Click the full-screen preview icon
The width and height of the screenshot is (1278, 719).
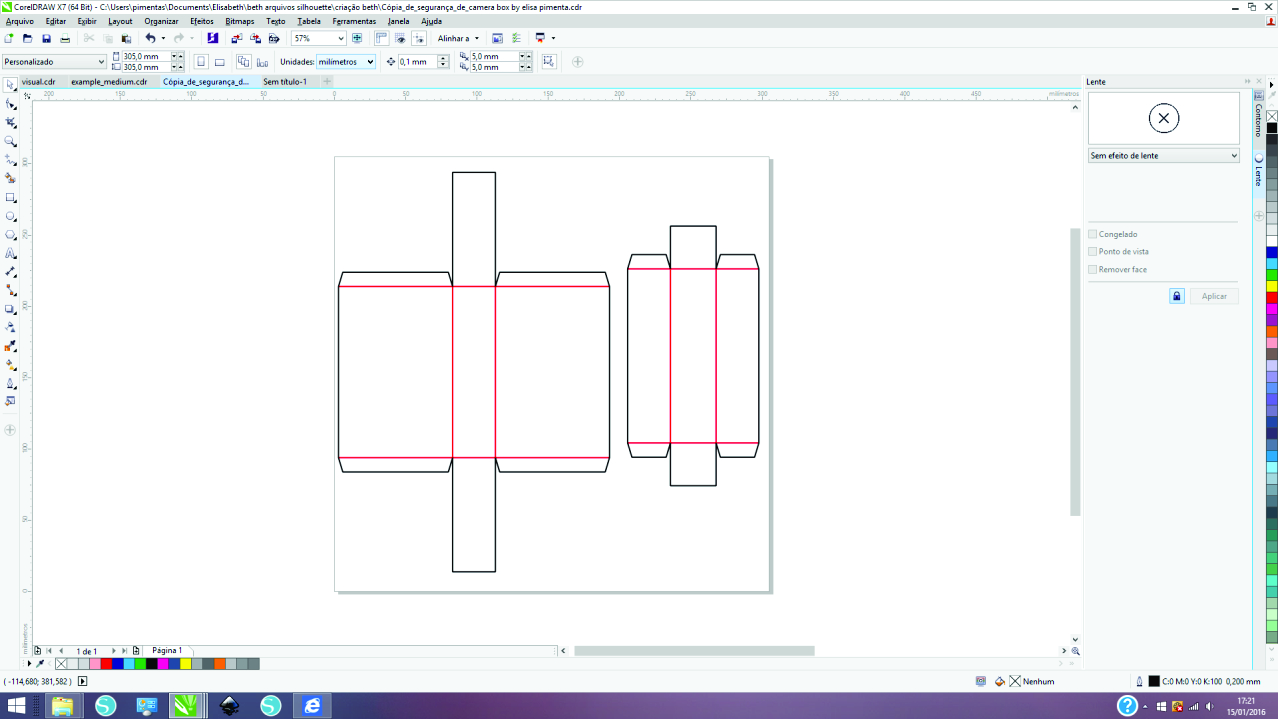click(x=357, y=38)
